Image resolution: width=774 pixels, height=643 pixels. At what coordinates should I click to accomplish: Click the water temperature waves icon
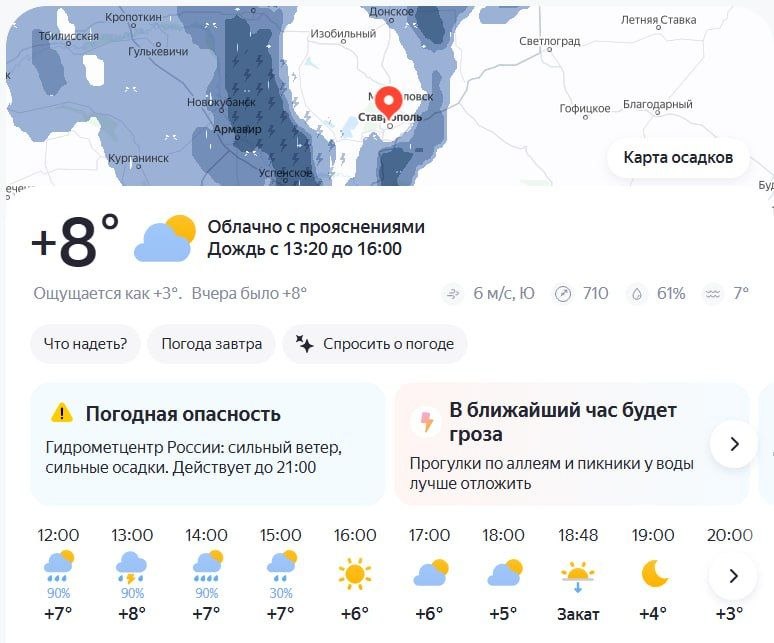pyautogui.click(x=713, y=294)
